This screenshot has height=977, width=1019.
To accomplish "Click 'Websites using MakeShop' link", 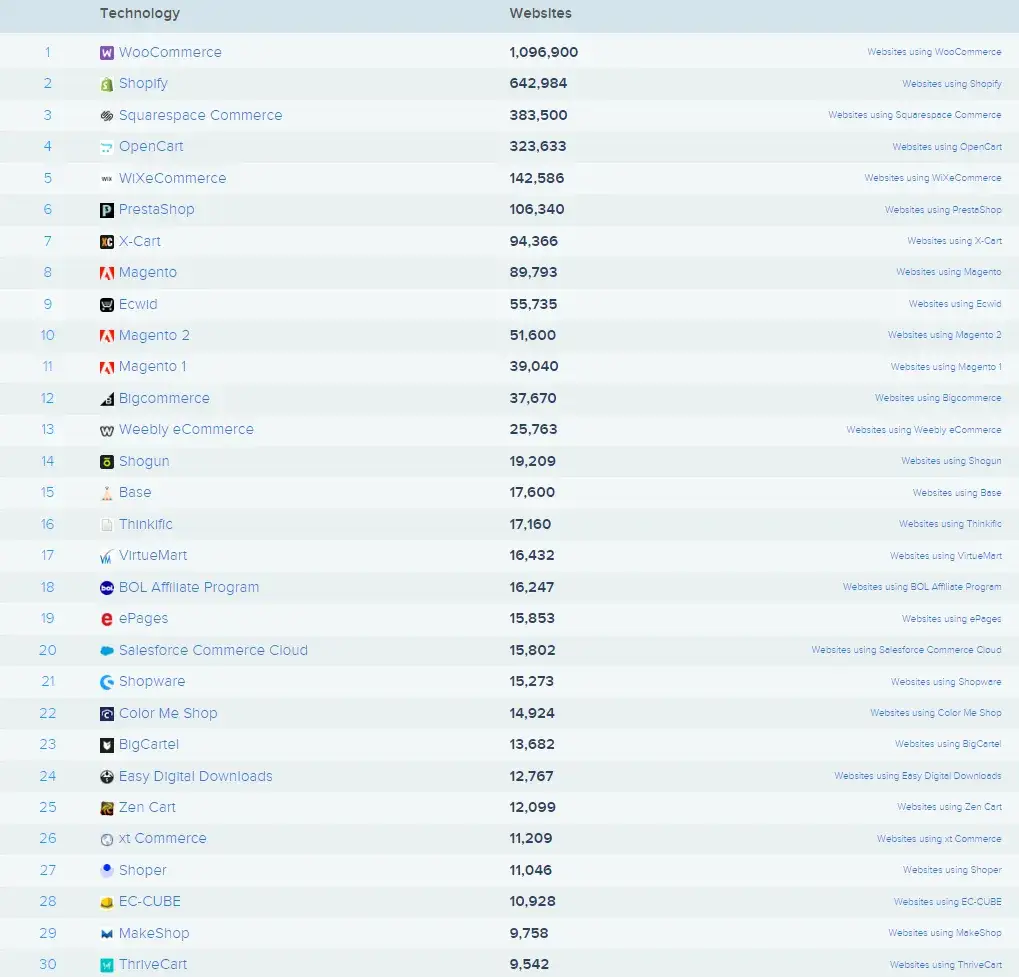I will click(944, 933).
